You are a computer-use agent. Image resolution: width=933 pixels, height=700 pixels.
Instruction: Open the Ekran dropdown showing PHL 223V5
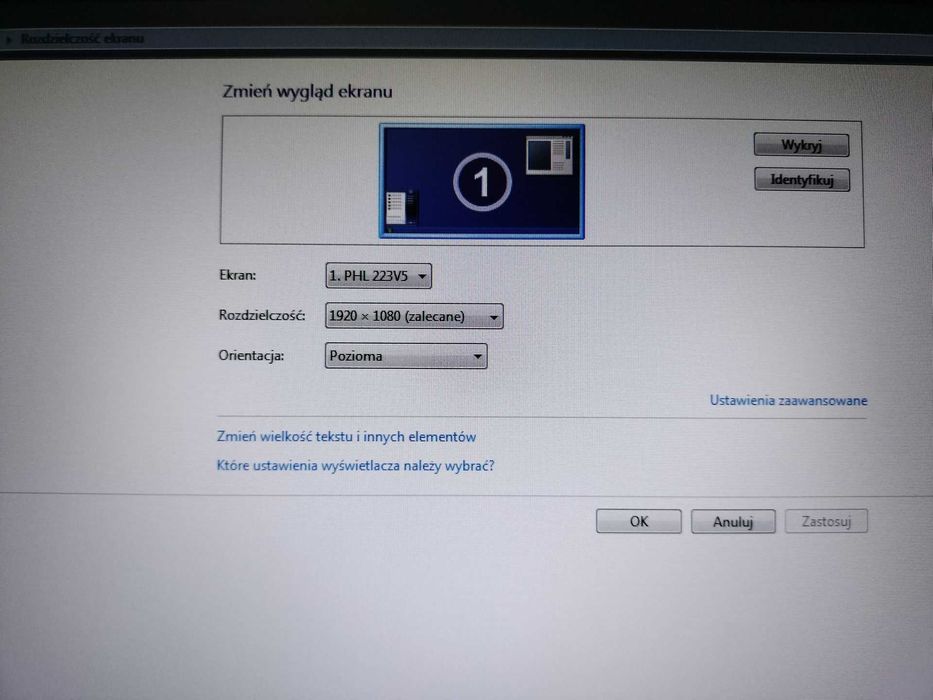coord(378,276)
